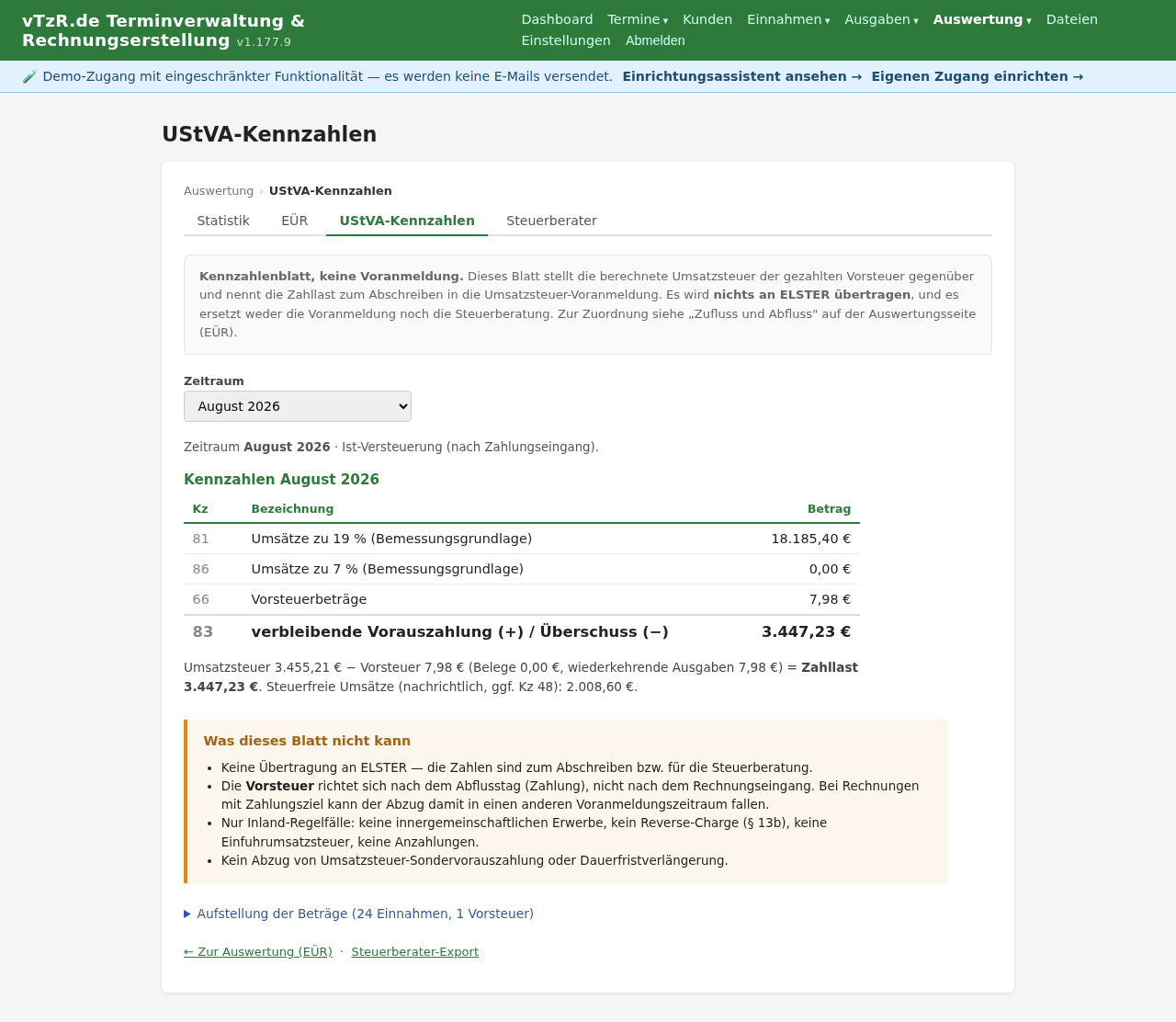The width and height of the screenshot is (1176, 1022).
Task: Select the UStVA-Kennzahlen tab
Action: point(407,221)
